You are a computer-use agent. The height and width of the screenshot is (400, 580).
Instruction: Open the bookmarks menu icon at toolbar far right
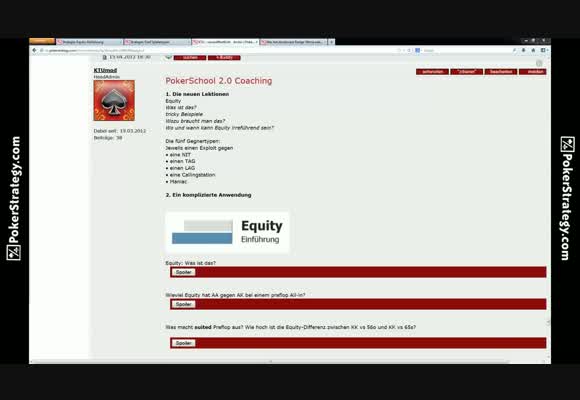coord(543,50)
